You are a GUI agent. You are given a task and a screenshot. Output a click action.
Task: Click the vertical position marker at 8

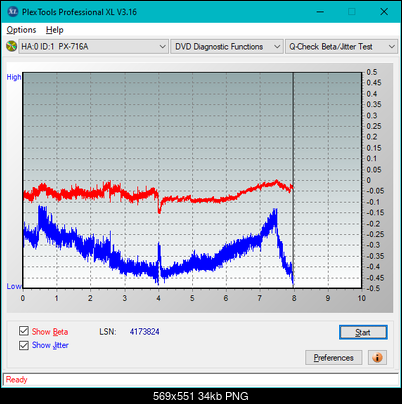click(x=293, y=180)
